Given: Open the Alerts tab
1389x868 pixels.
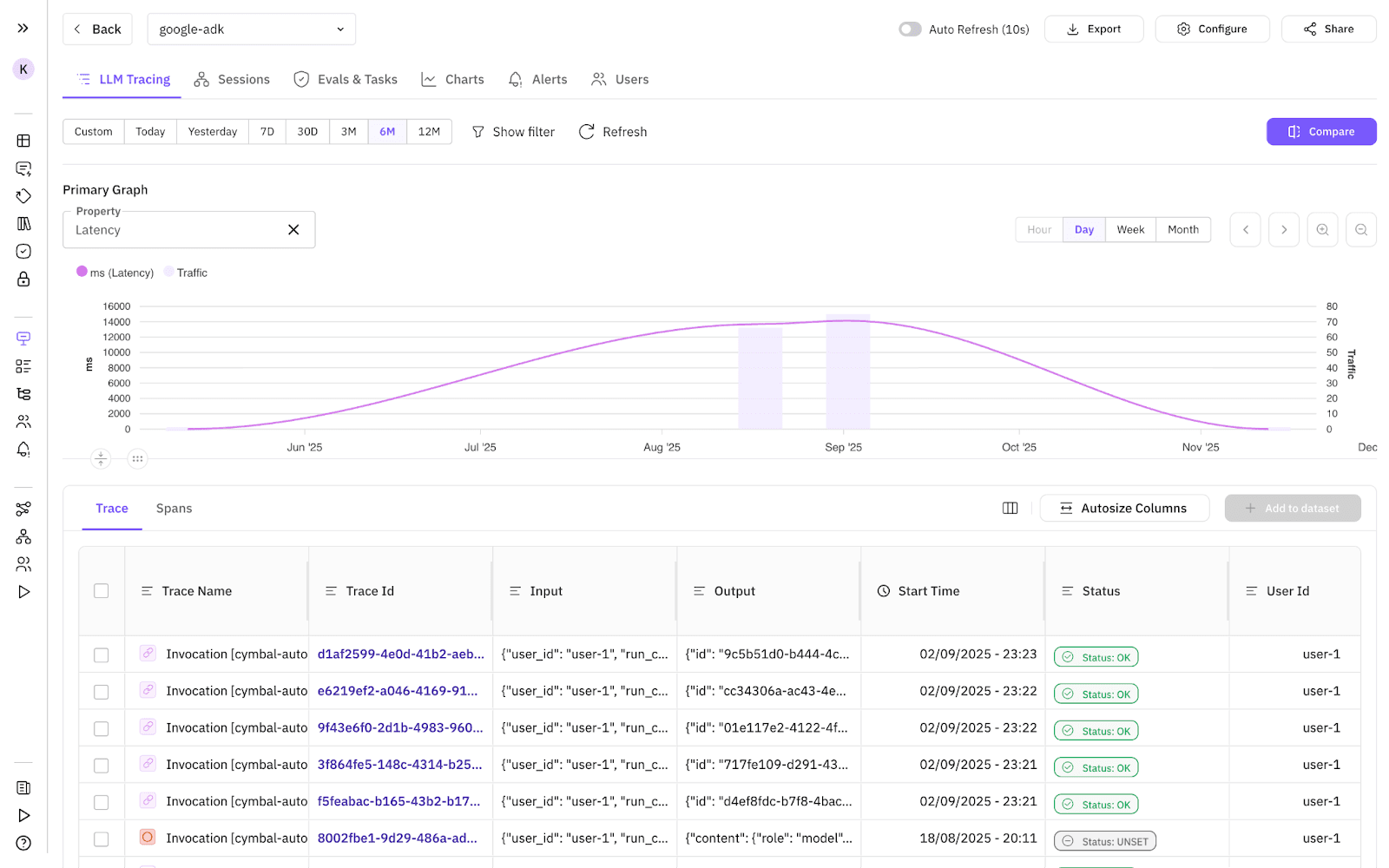Looking at the screenshot, I should click(x=537, y=80).
